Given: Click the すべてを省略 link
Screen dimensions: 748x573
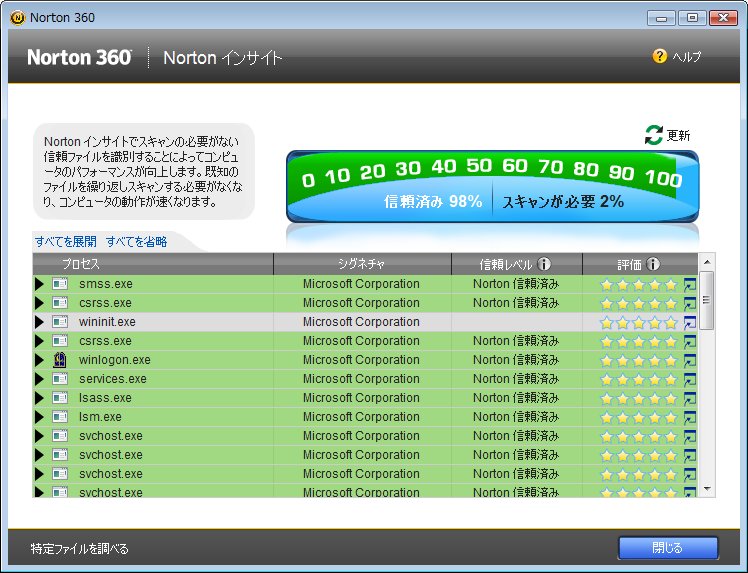Looking at the screenshot, I should [136, 242].
